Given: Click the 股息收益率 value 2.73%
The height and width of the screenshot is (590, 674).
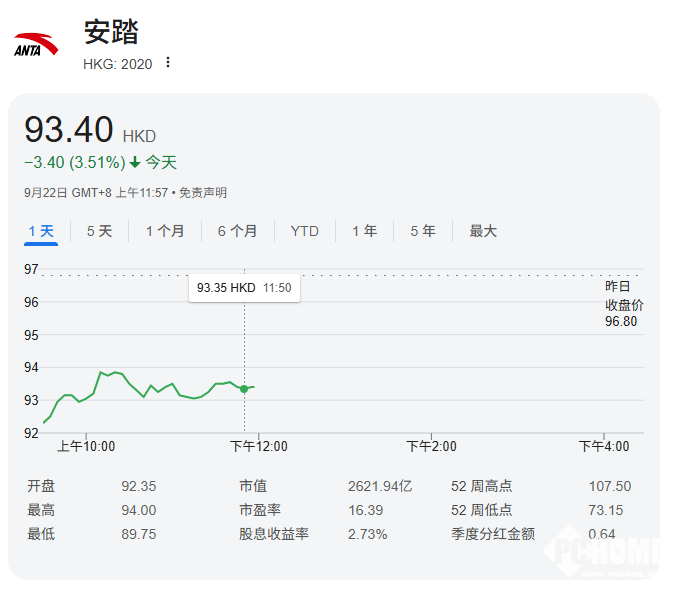Looking at the screenshot, I should point(367,534).
